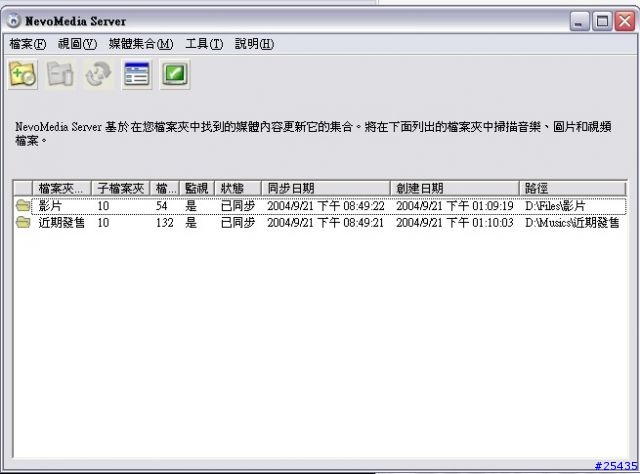Click the 是 monitor value in 近期發售 row
The width and height of the screenshot is (640, 474).
pos(191,223)
